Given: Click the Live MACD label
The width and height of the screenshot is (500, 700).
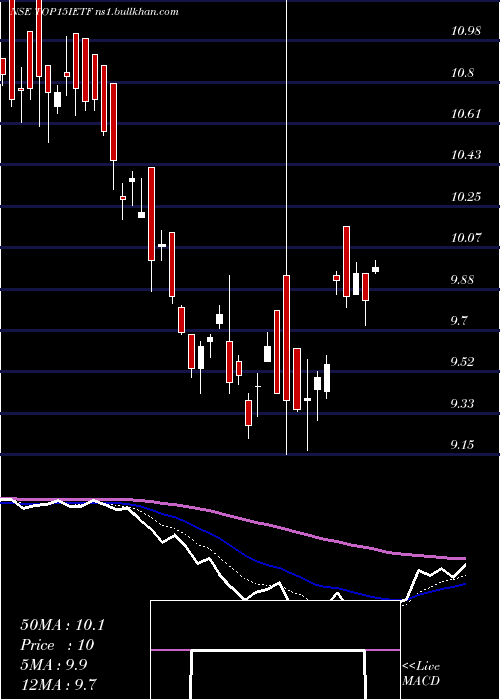Looking at the screenshot, I should [421, 673].
